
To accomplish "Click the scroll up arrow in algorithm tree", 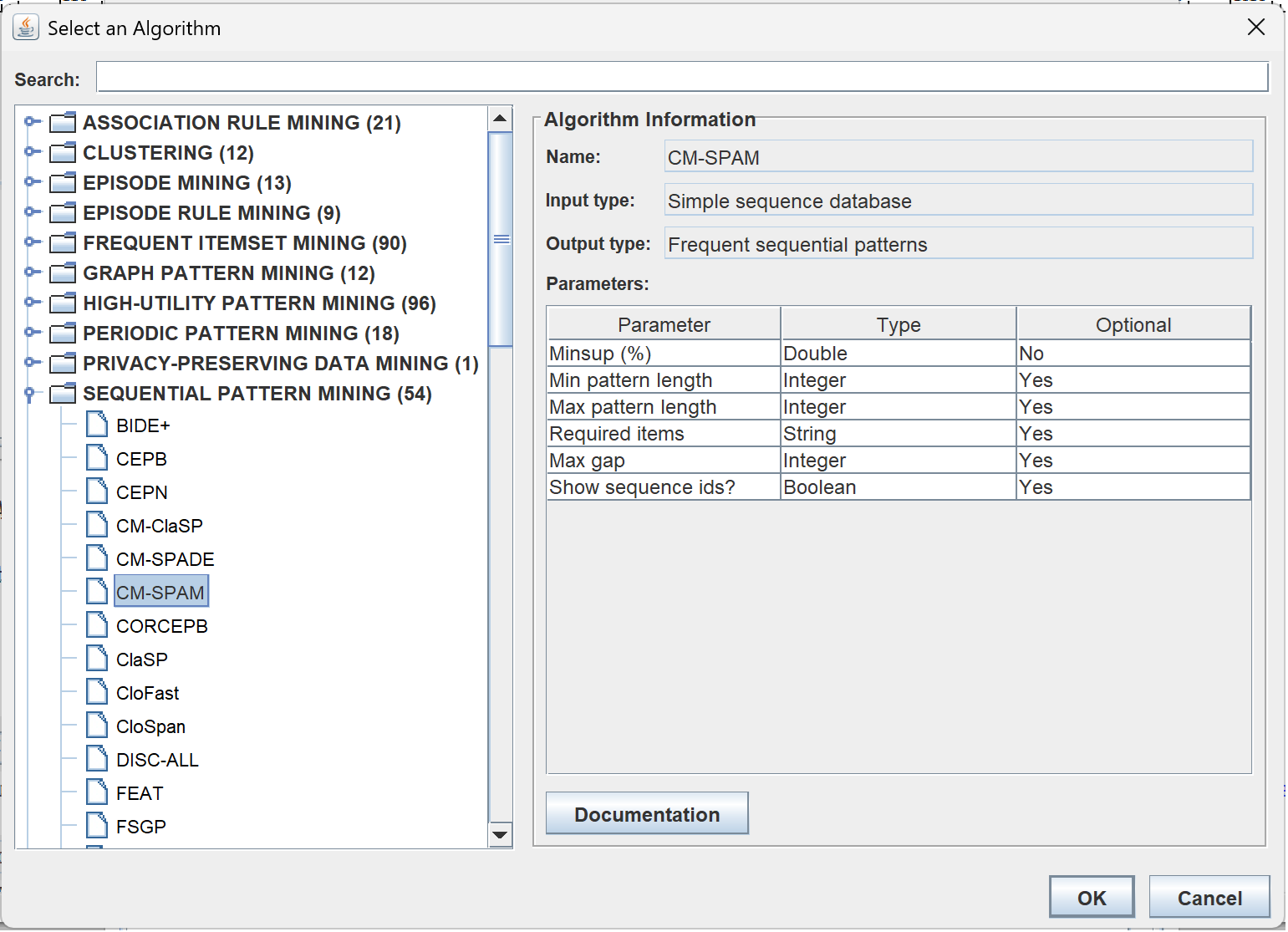I will [x=500, y=119].
